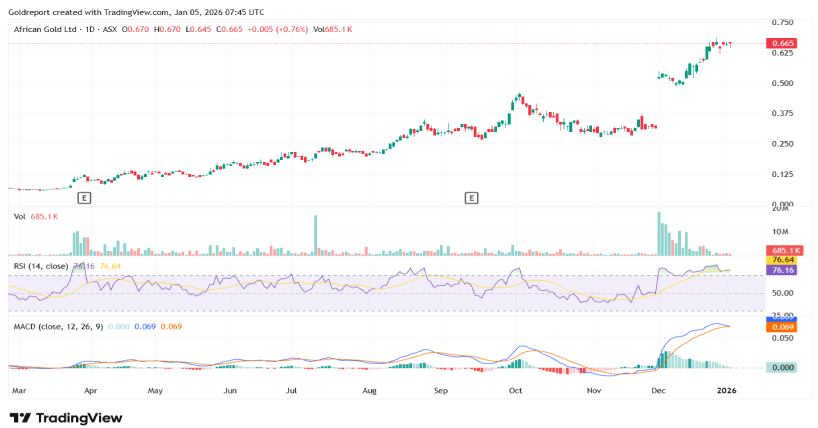Click the April earnings E marker

[84, 198]
